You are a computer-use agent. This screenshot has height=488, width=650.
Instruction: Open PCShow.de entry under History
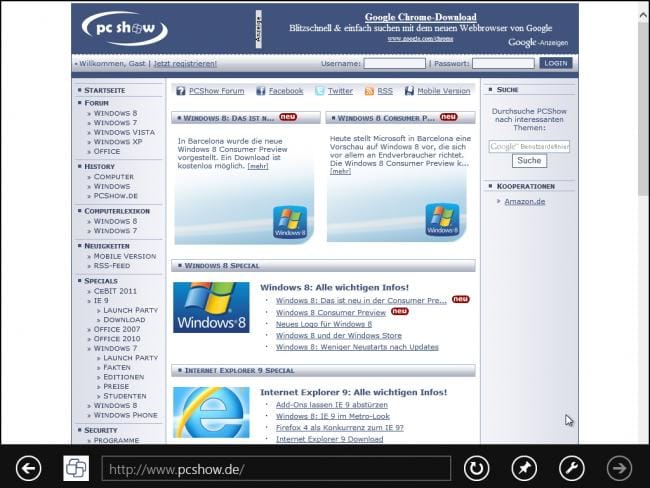pos(116,196)
